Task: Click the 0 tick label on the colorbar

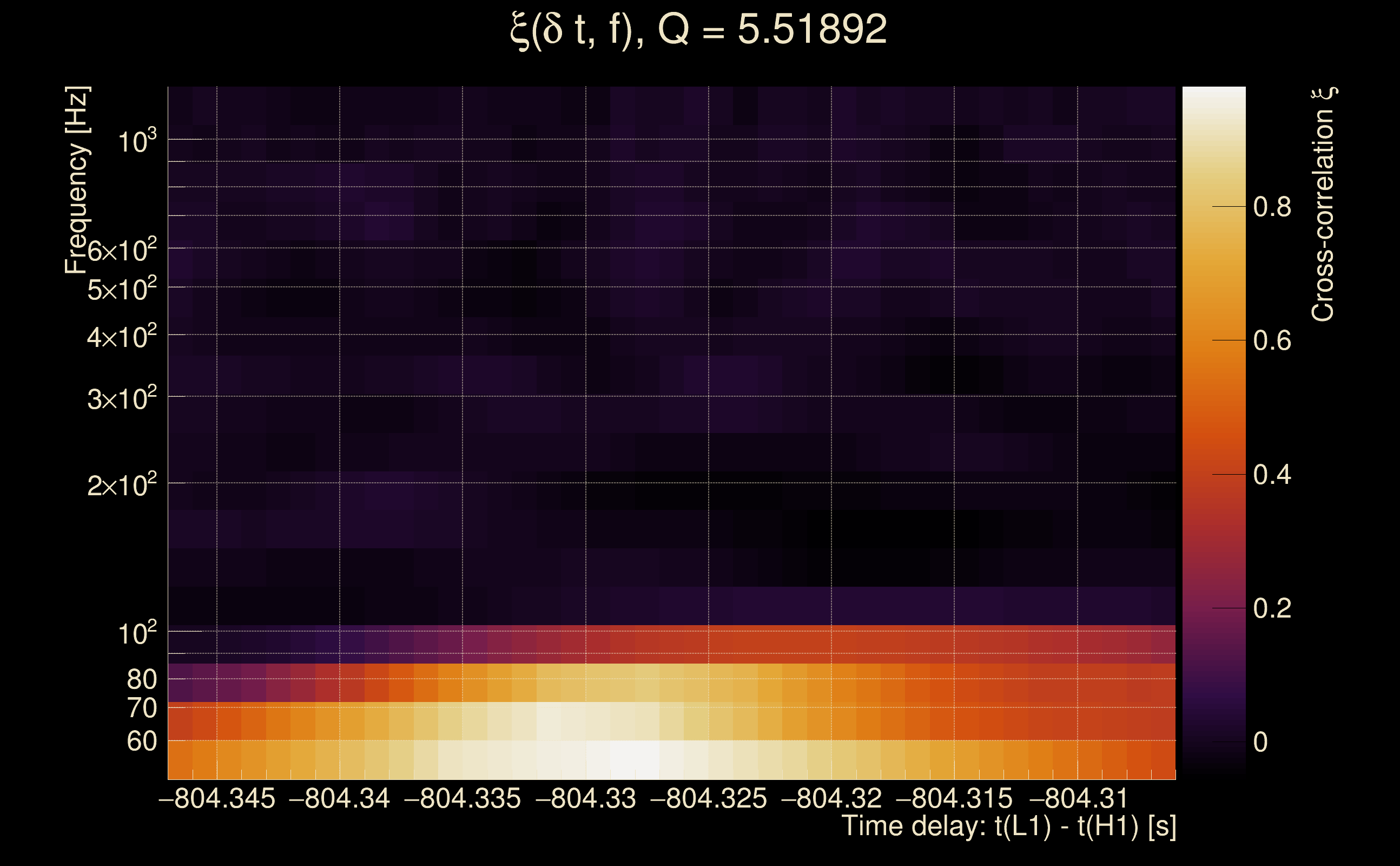Action: (1260, 742)
